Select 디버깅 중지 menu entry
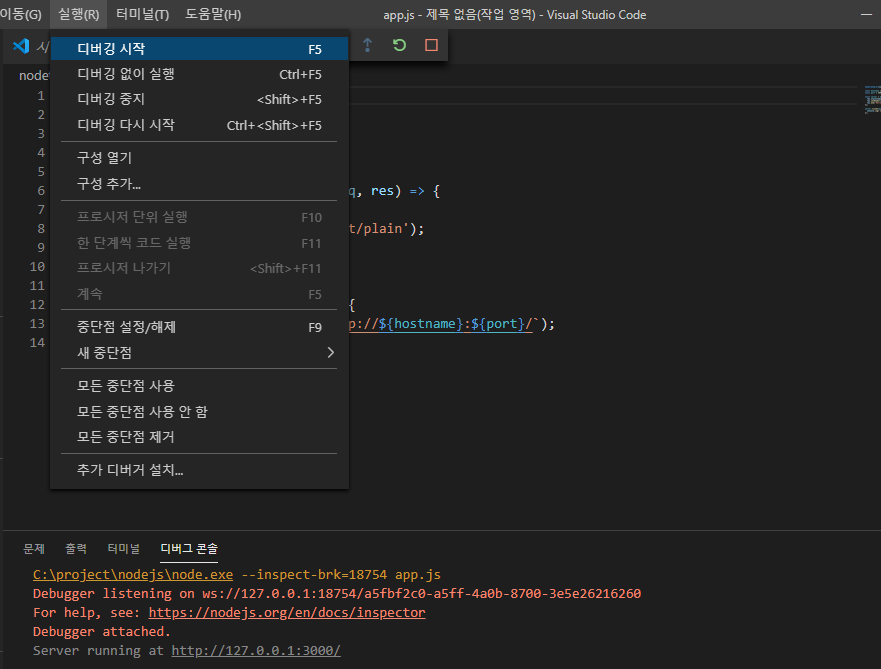 point(199,99)
